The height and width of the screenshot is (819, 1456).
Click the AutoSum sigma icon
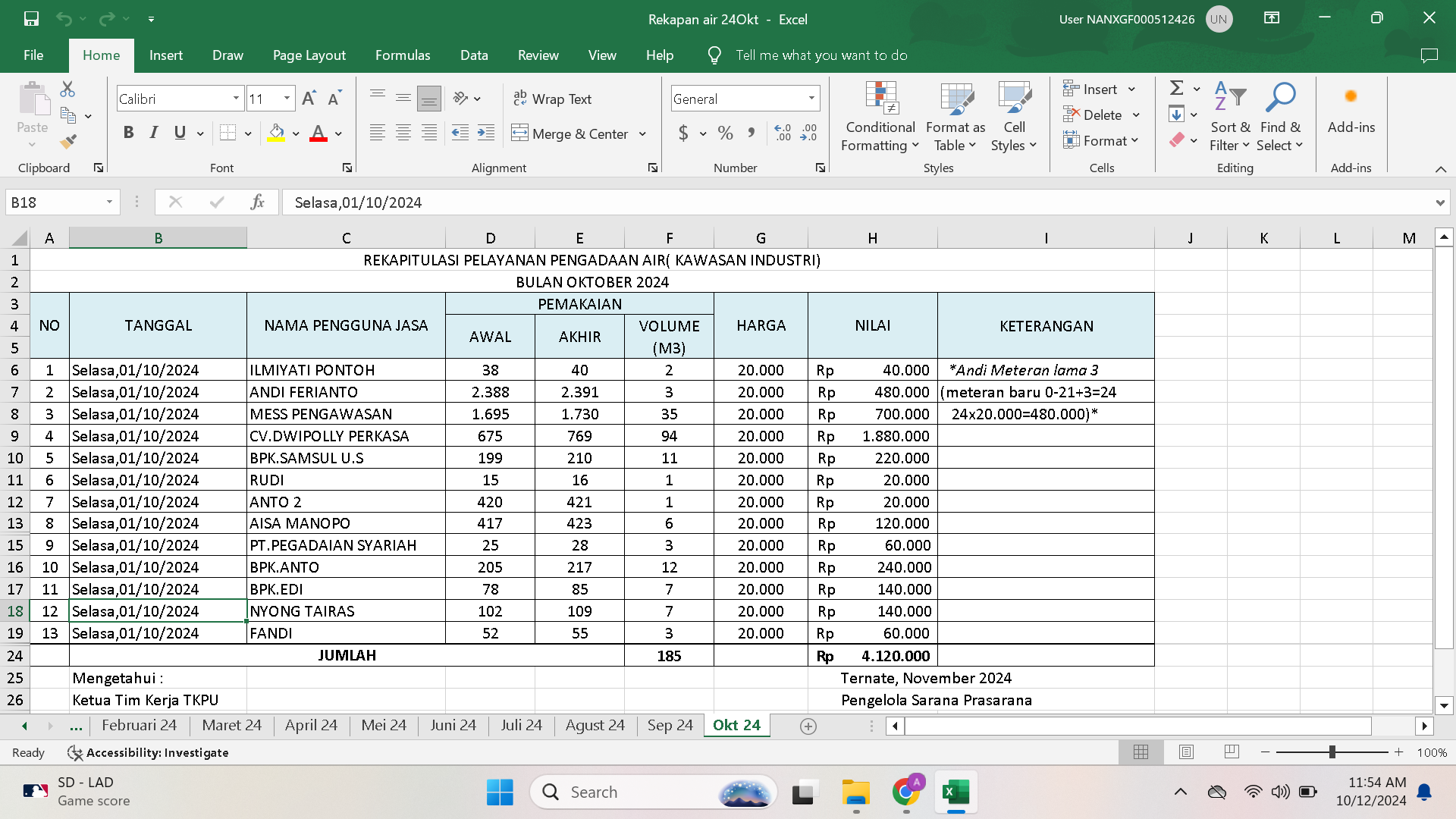point(1176,88)
